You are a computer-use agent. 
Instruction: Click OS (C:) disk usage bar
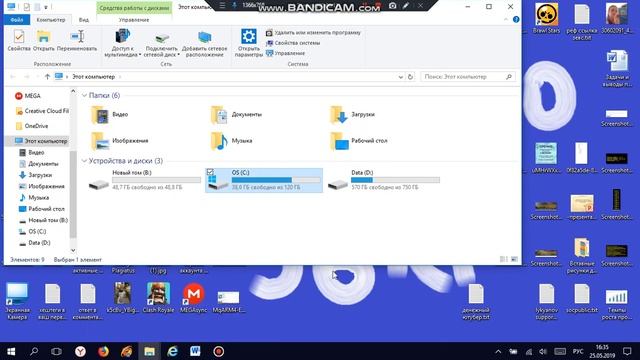[x=276, y=180]
